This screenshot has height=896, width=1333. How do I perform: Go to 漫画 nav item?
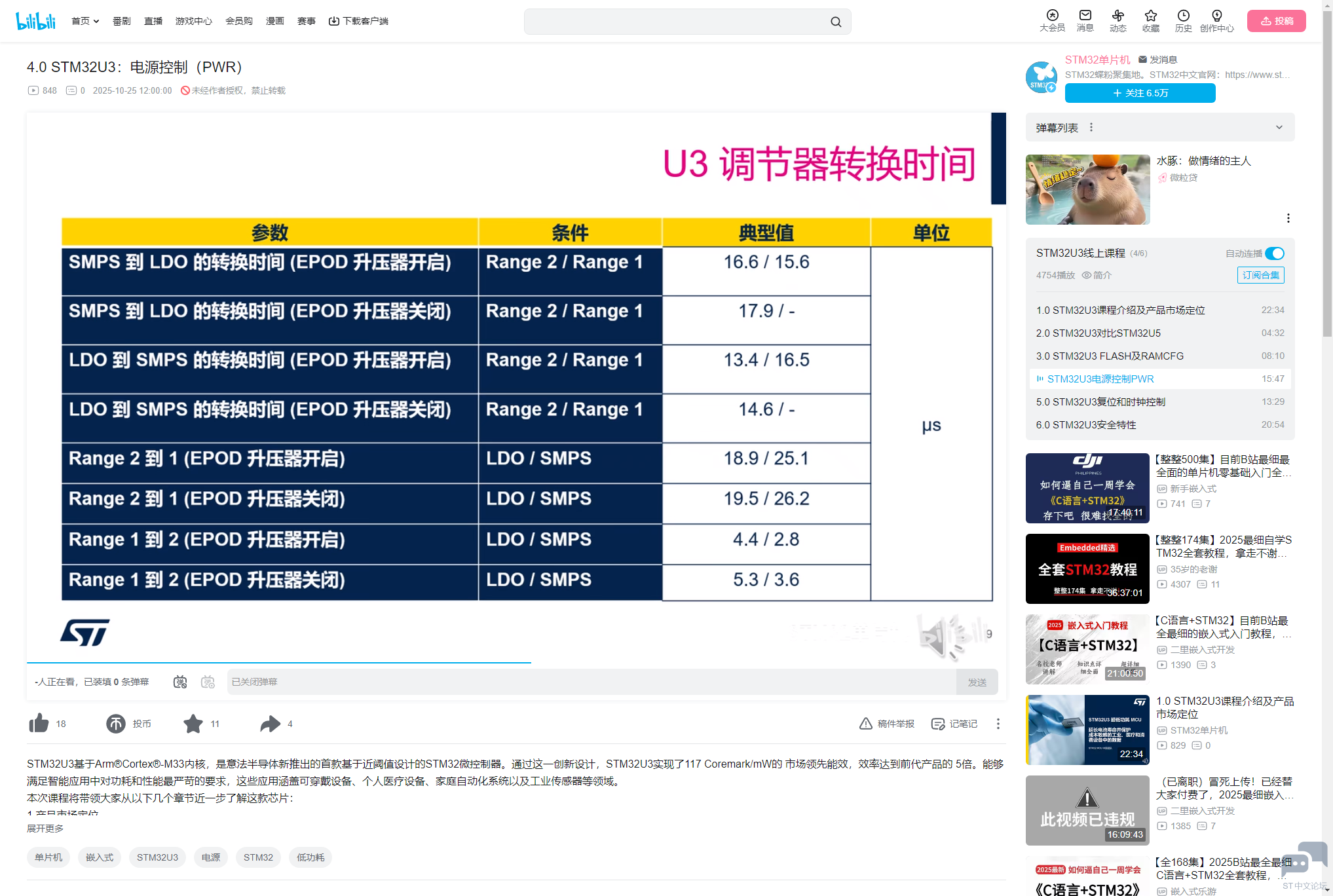[x=275, y=21]
